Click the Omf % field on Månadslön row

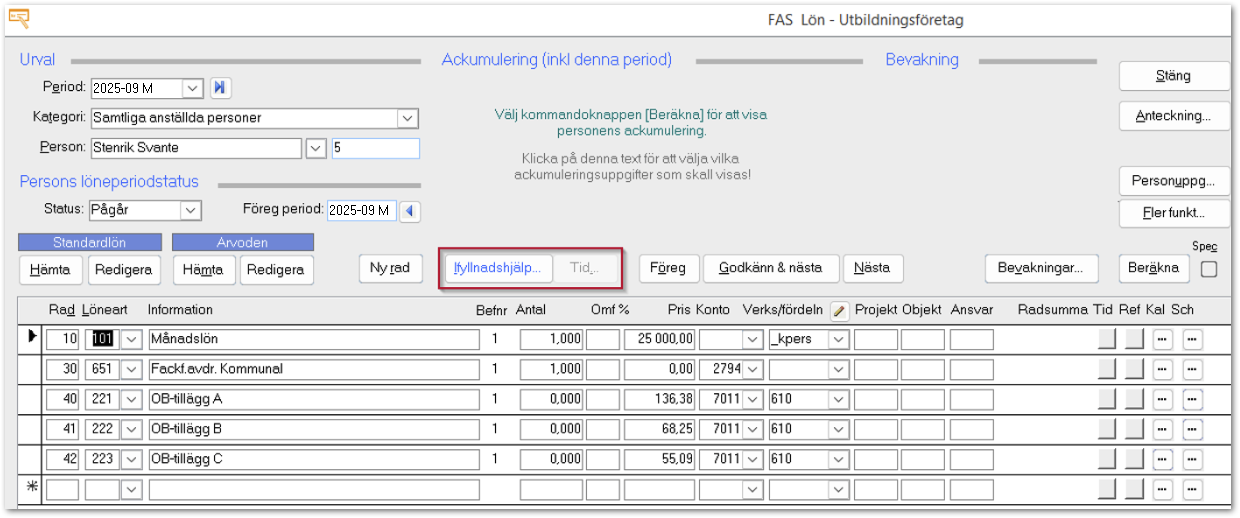coord(602,340)
